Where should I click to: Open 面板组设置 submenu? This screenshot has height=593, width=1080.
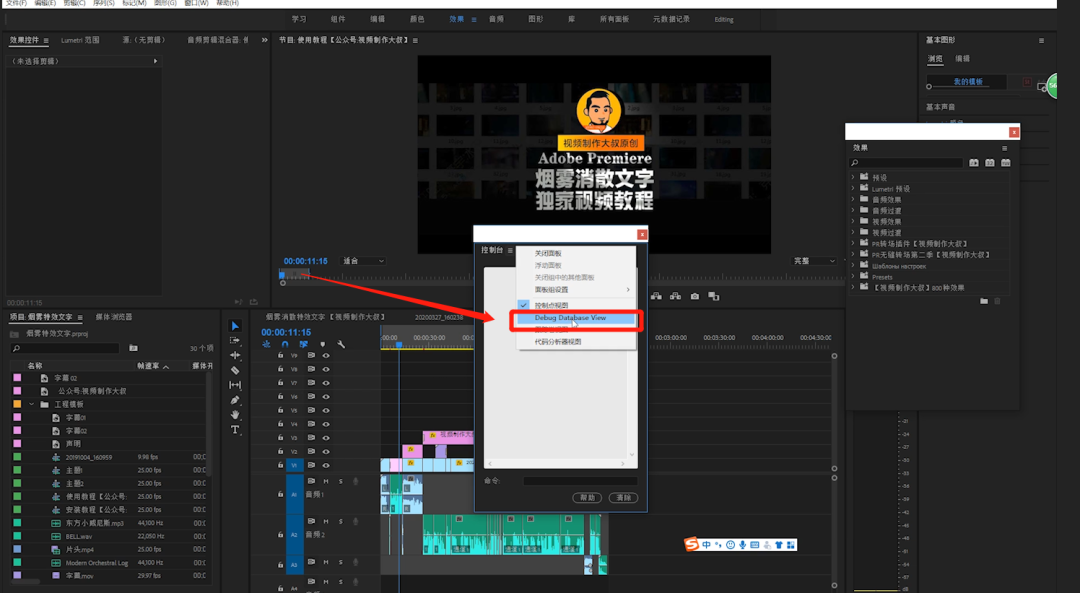click(x=576, y=289)
